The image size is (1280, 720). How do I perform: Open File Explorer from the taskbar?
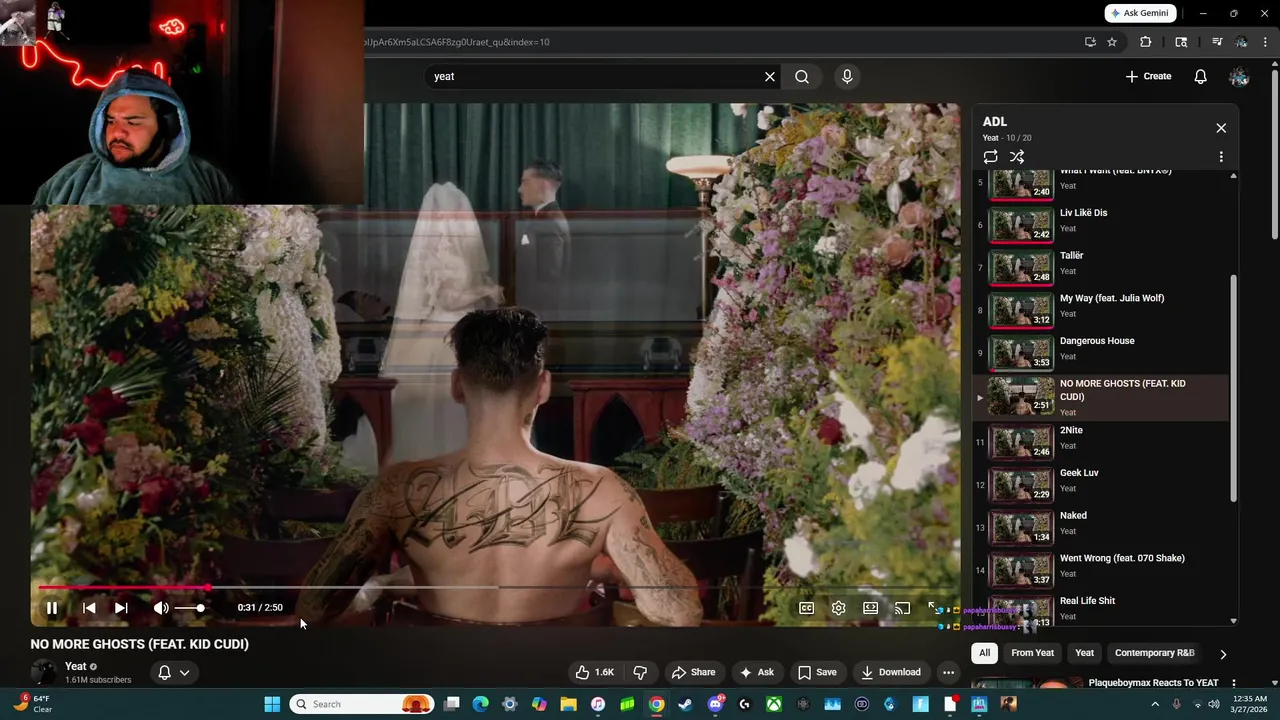tap(568, 704)
